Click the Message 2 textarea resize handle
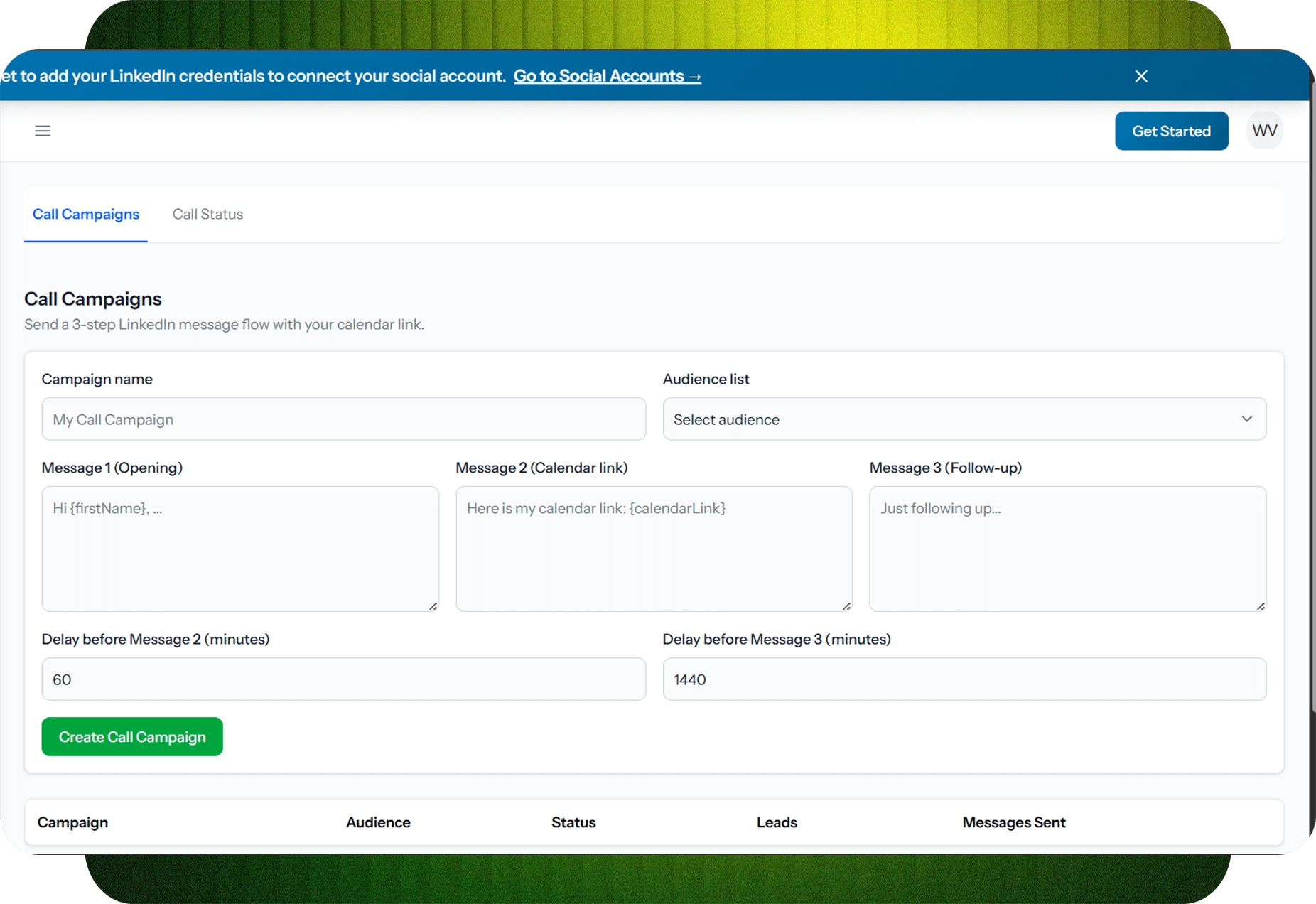 (x=846, y=606)
